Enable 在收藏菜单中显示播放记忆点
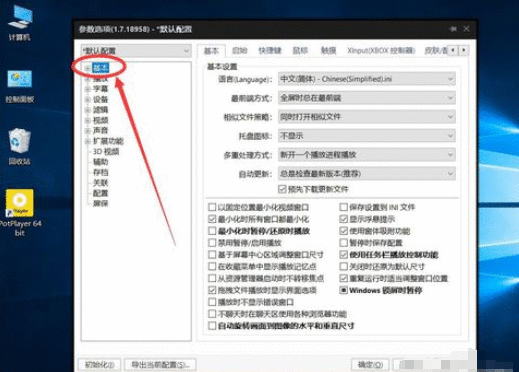519x372 pixels. point(212,266)
